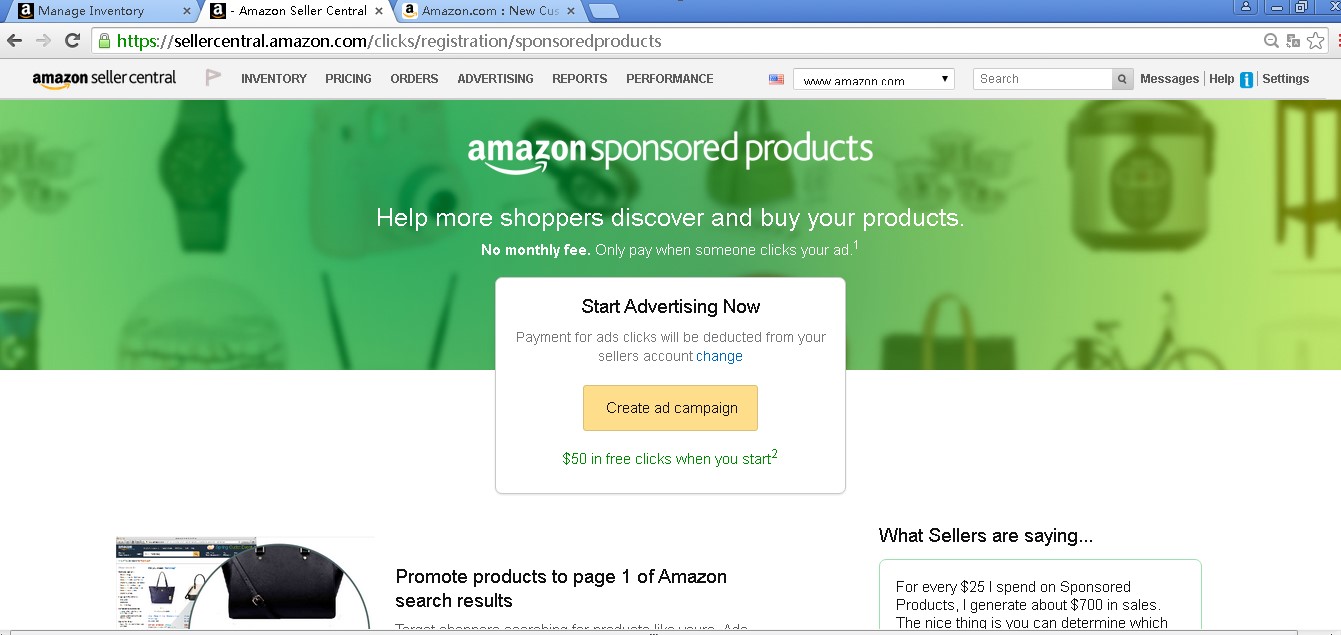Reload the page with the refresh icon
The height and width of the screenshot is (635, 1341).
tap(72, 41)
